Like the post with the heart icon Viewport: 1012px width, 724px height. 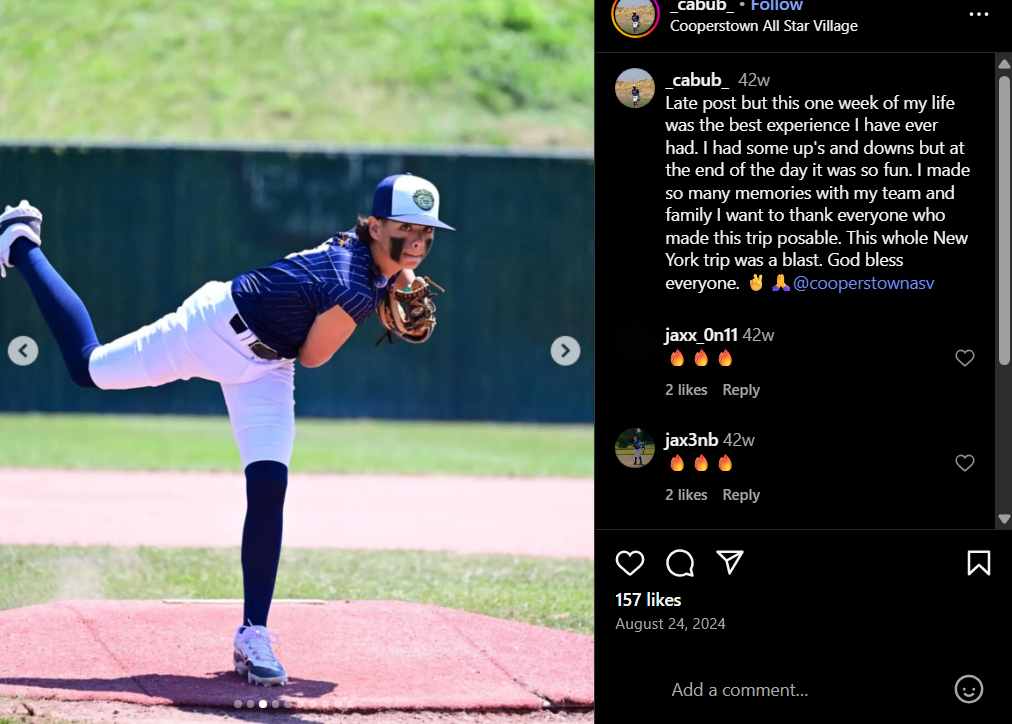point(629,563)
